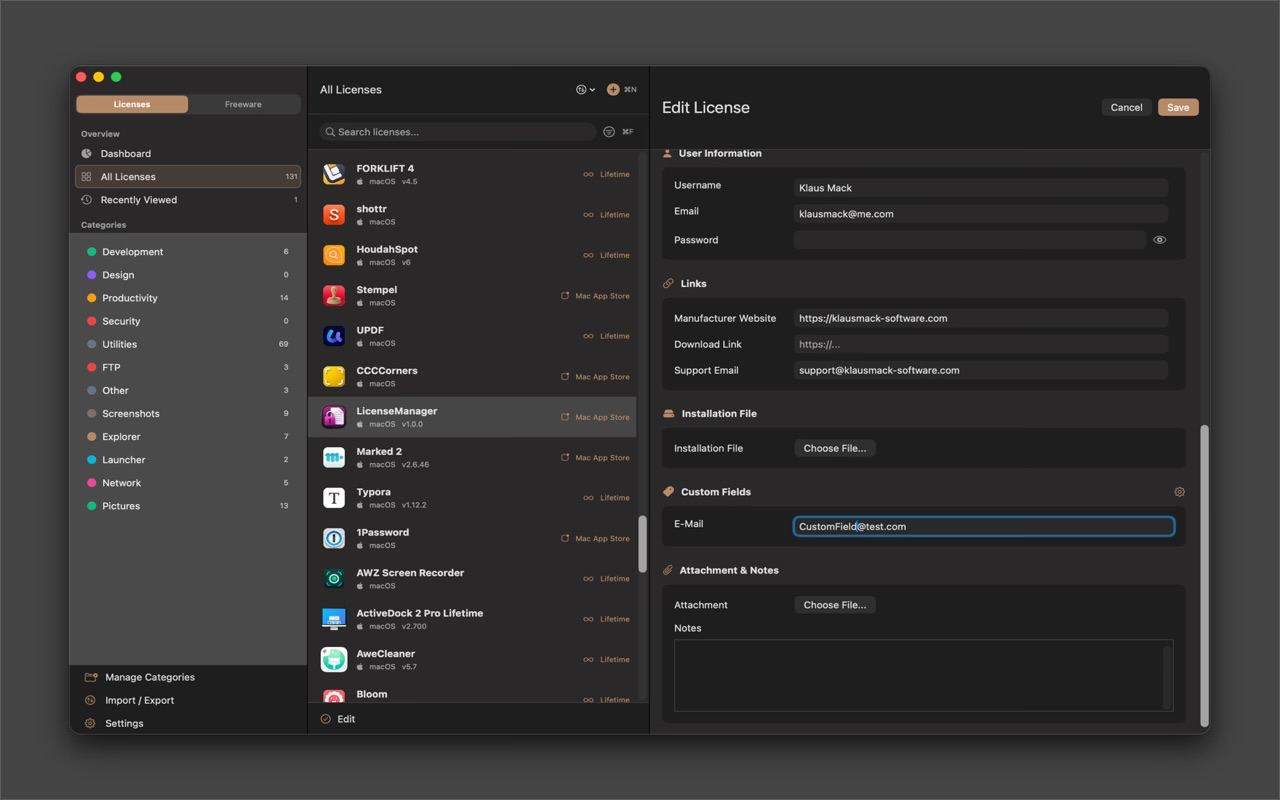Select the Development category
1280x800 pixels.
pos(188,252)
